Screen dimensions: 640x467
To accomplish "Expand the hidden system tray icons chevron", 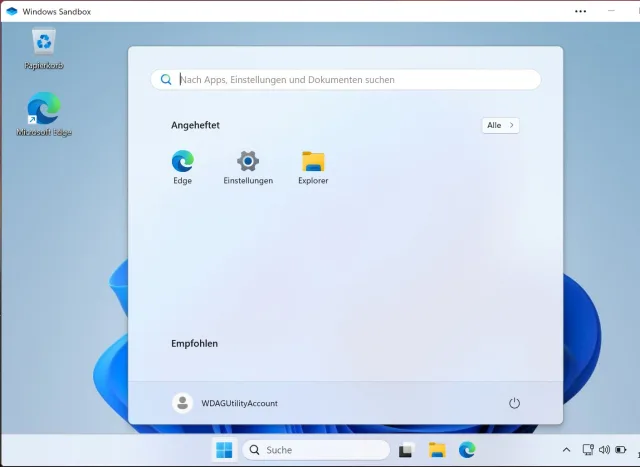I will (x=567, y=450).
